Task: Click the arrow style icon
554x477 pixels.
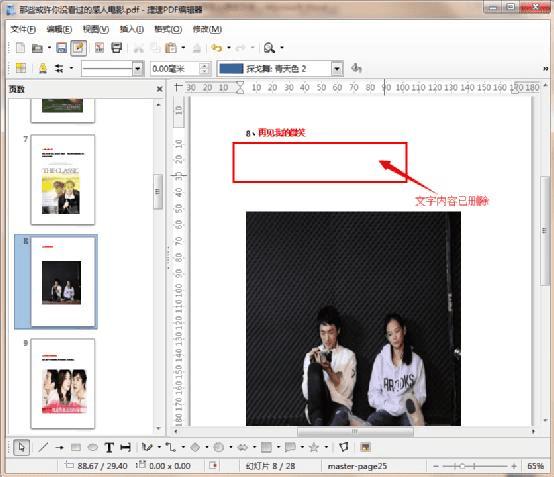Action: (x=59, y=68)
